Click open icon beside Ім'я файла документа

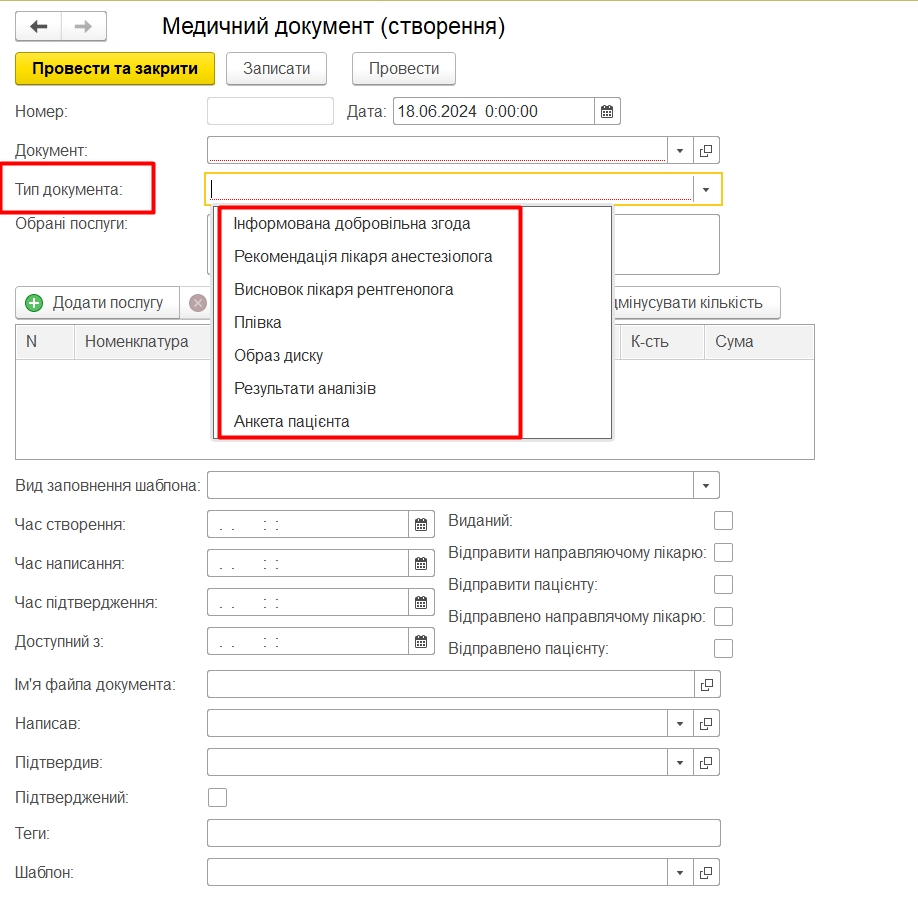coord(706,684)
